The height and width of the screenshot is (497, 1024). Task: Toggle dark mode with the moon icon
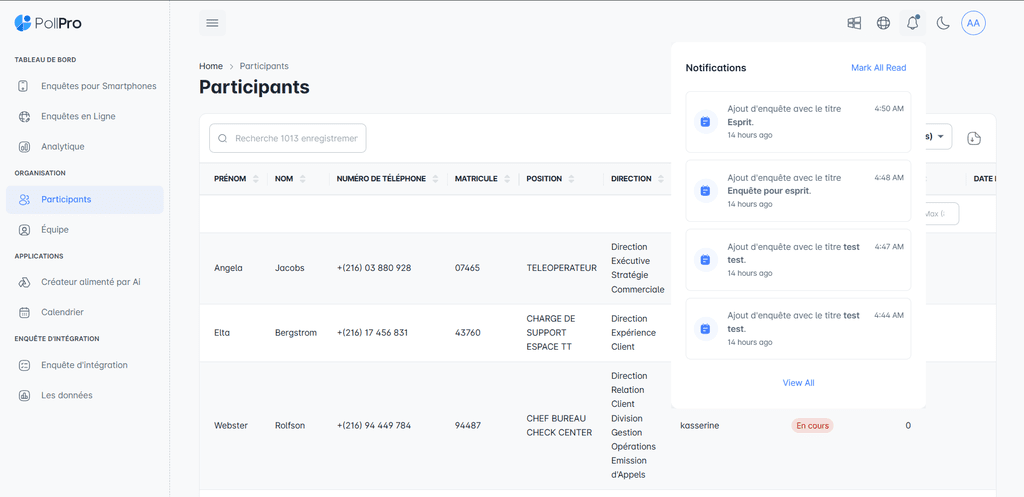click(x=942, y=23)
